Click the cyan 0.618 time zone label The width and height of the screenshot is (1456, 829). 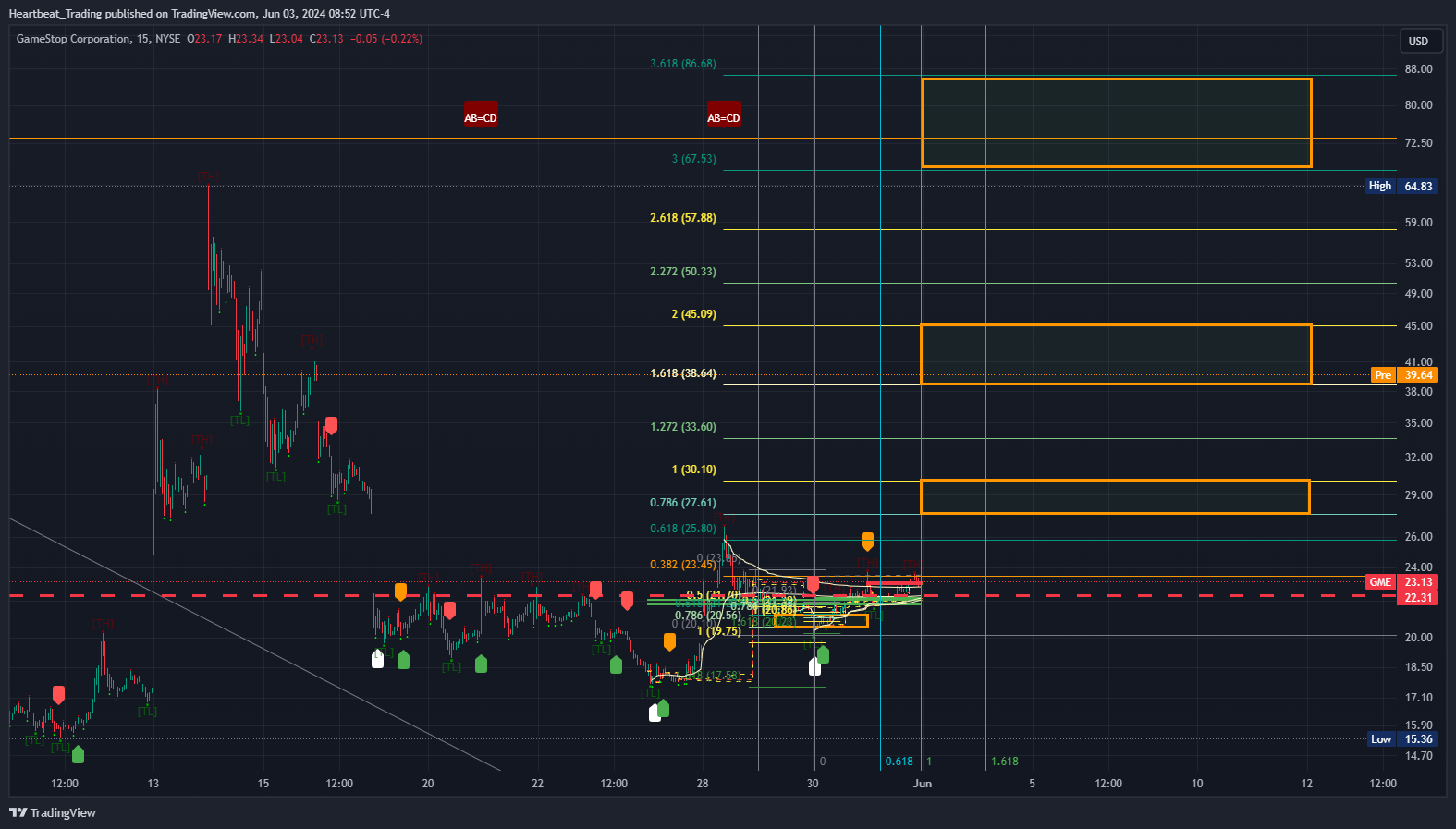point(899,762)
